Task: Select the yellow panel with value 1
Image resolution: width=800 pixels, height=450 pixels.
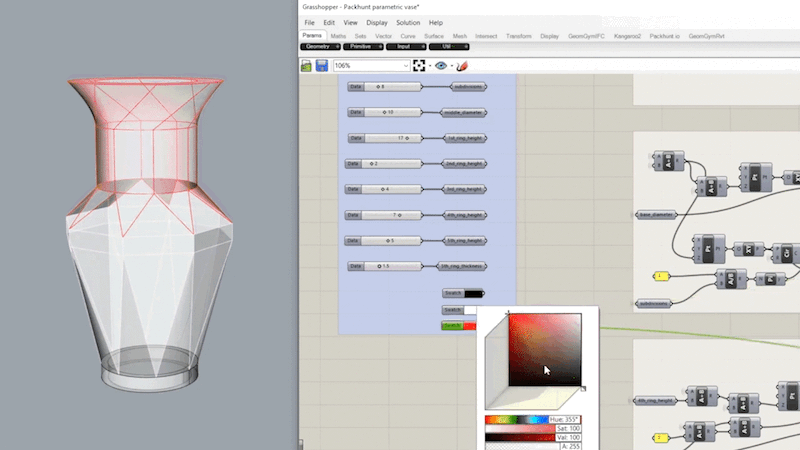Action: pyautogui.click(x=661, y=276)
